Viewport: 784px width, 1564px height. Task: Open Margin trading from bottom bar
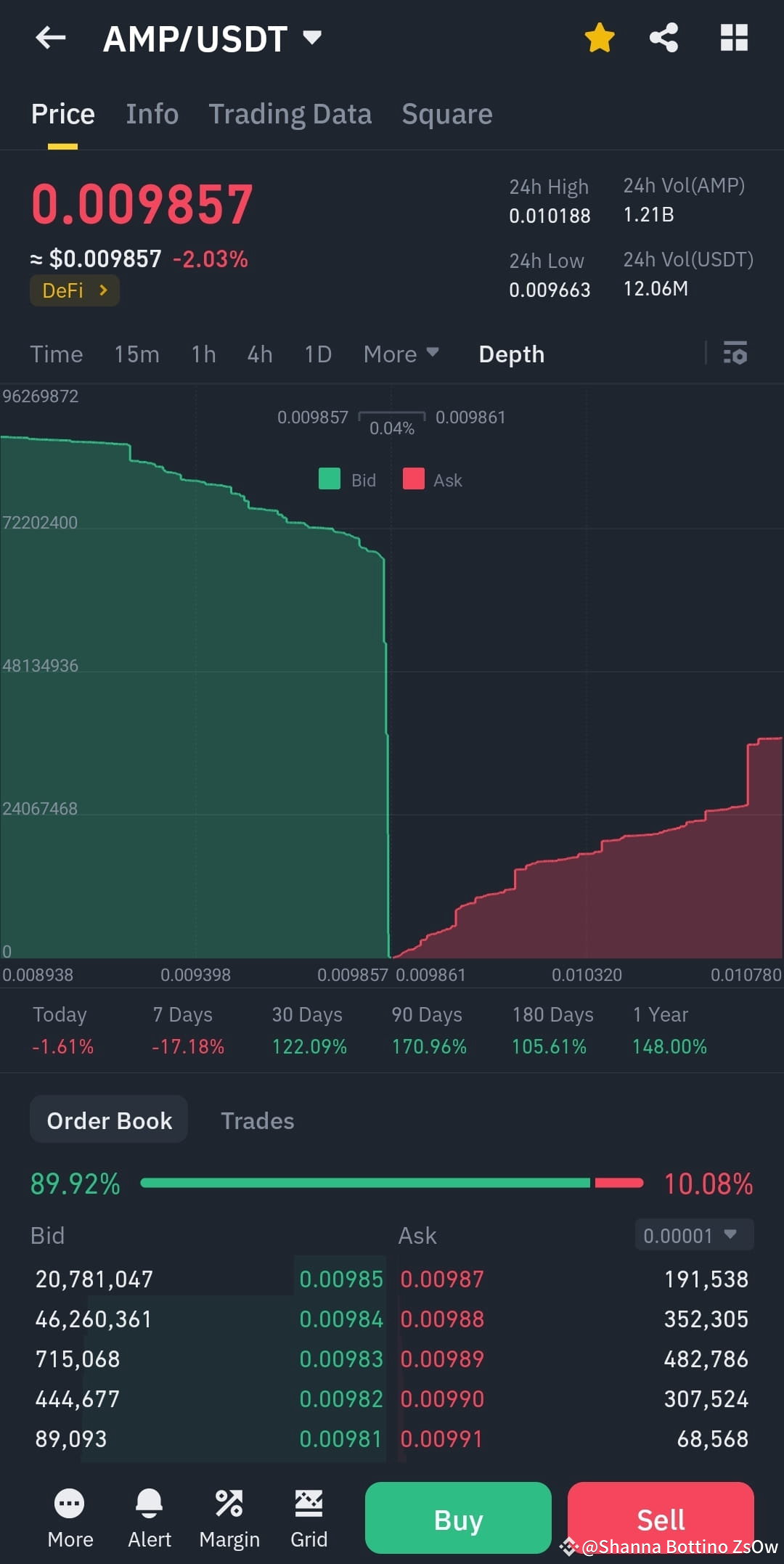[x=229, y=1518]
